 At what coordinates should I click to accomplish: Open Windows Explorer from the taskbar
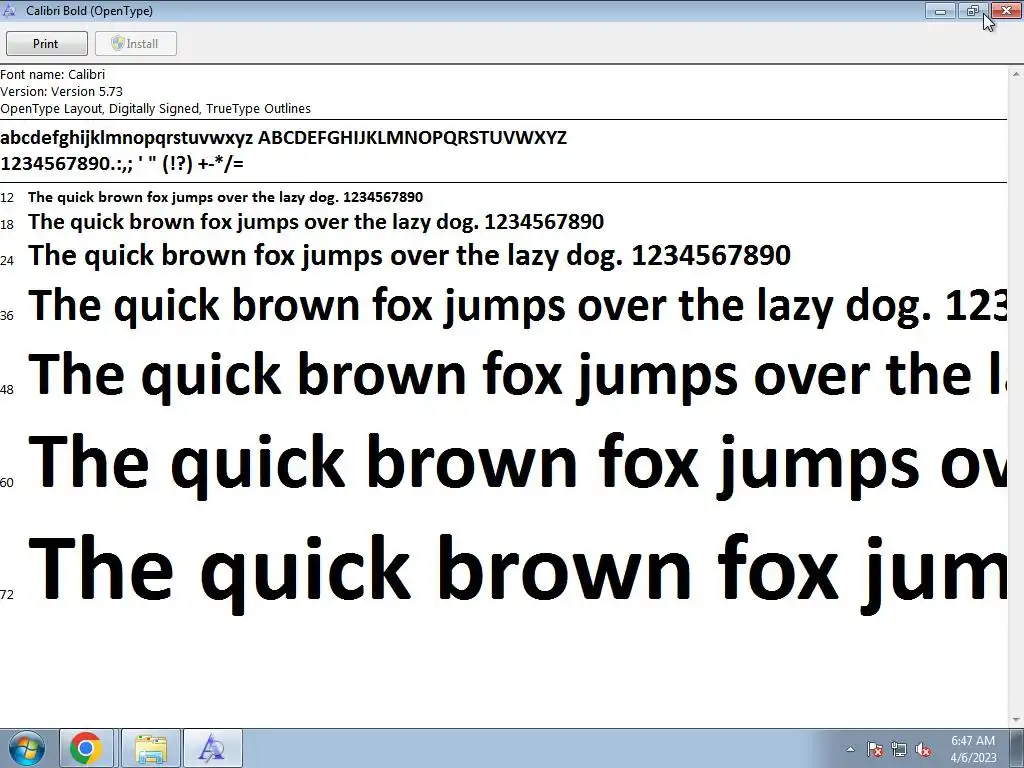click(x=151, y=748)
